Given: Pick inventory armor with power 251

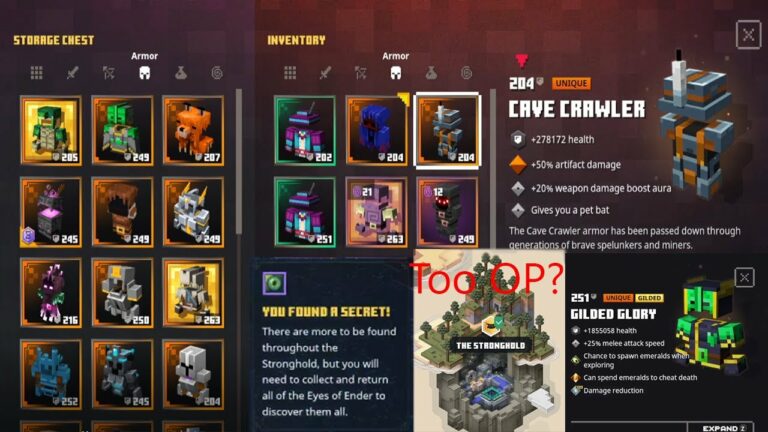Looking at the screenshot, I should click(x=305, y=212).
